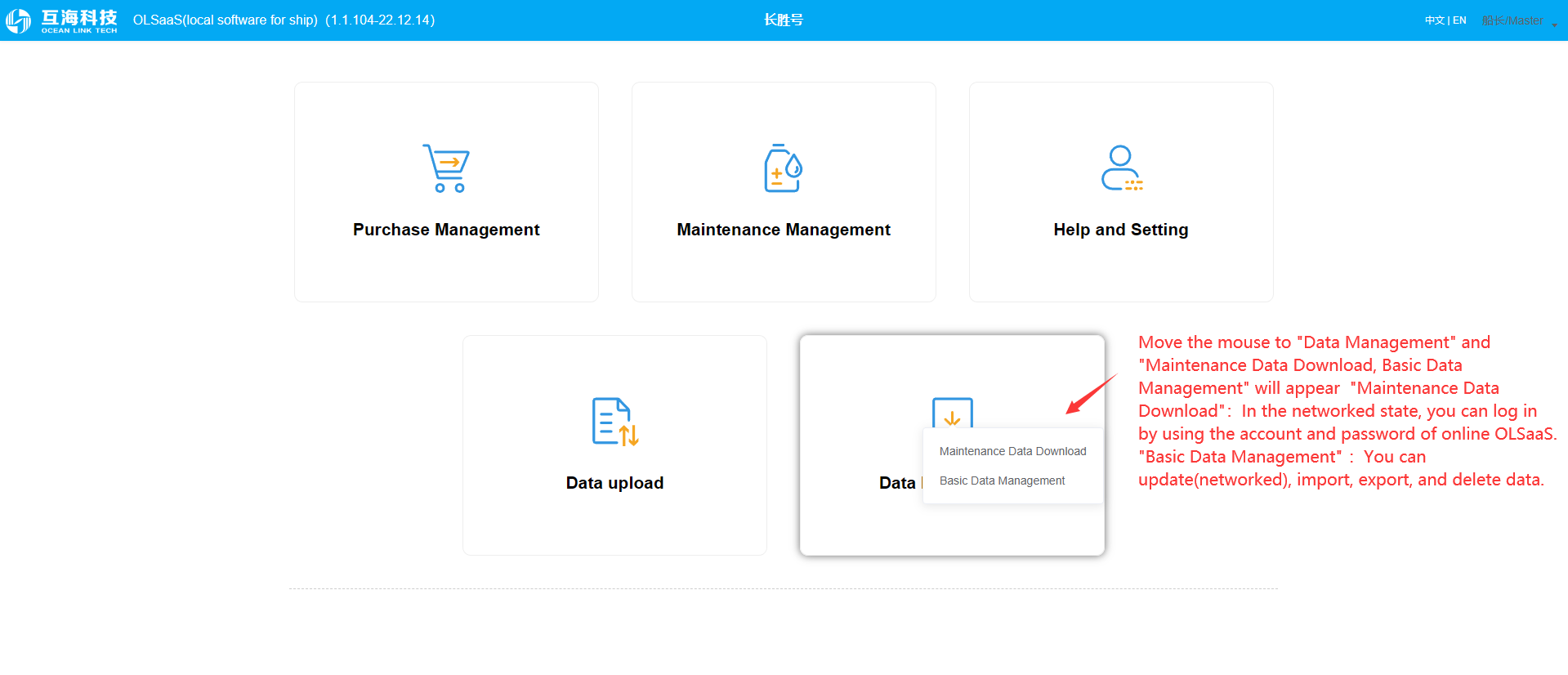The width and height of the screenshot is (1568, 675).
Task: Click the Data Management download icon
Action: coord(953,413)
